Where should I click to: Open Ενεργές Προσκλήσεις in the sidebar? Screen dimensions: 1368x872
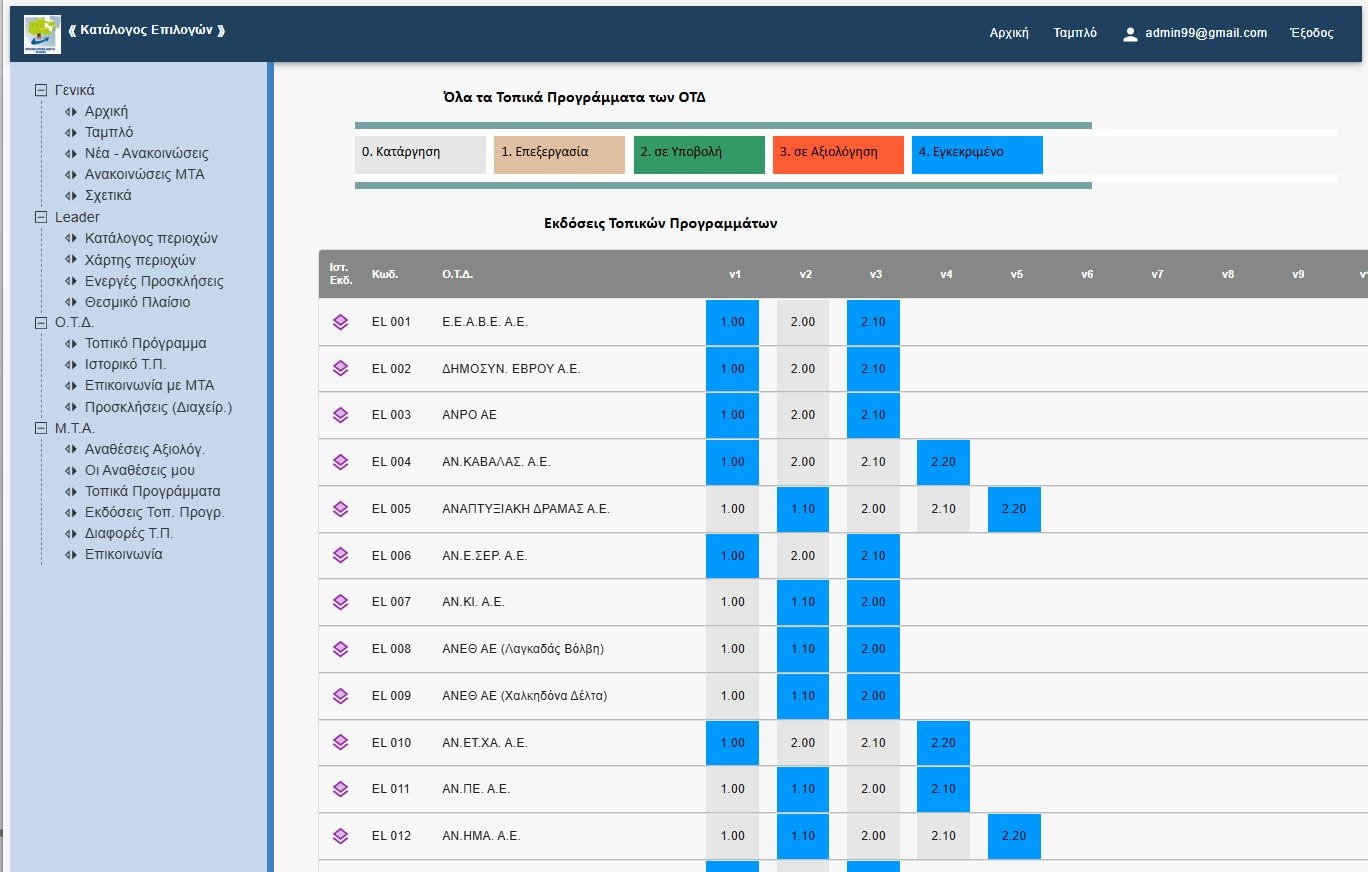click(154, 281)
